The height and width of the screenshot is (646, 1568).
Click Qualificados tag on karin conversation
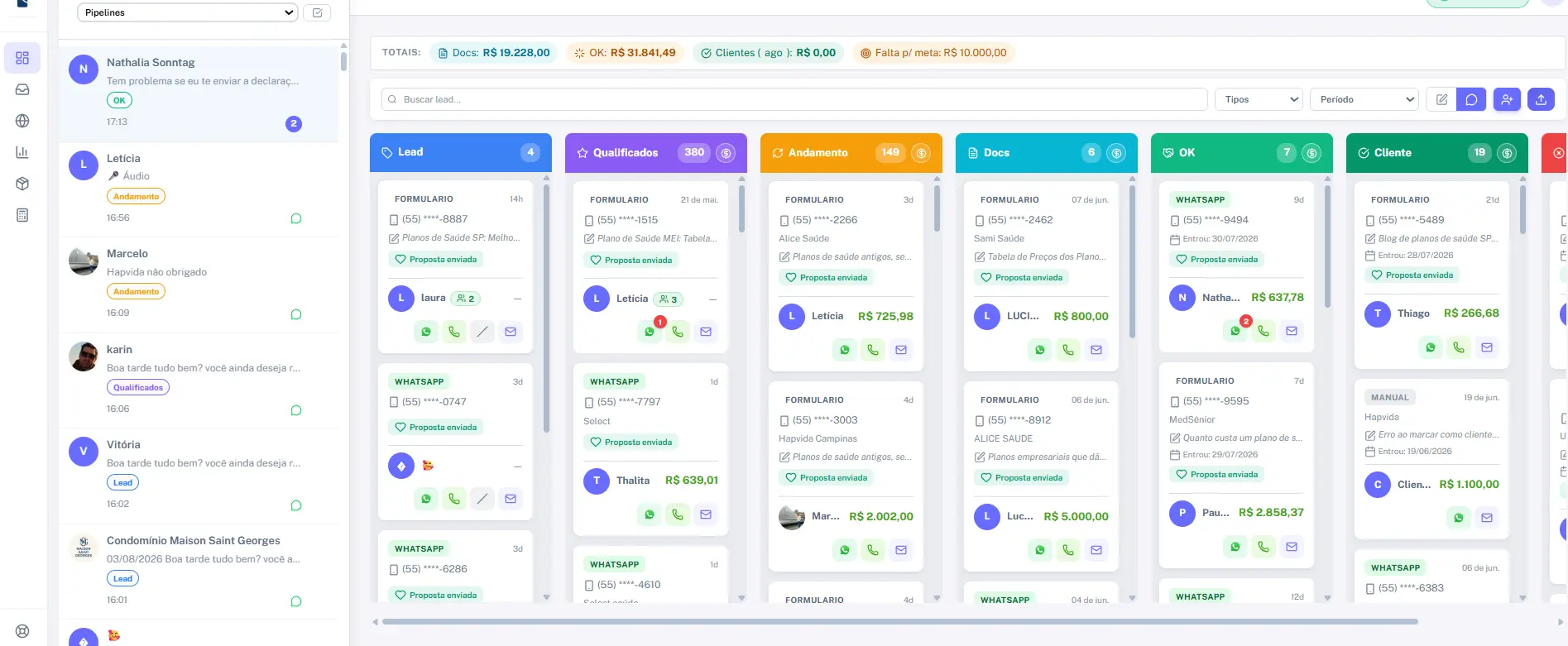tap(138, 387)
